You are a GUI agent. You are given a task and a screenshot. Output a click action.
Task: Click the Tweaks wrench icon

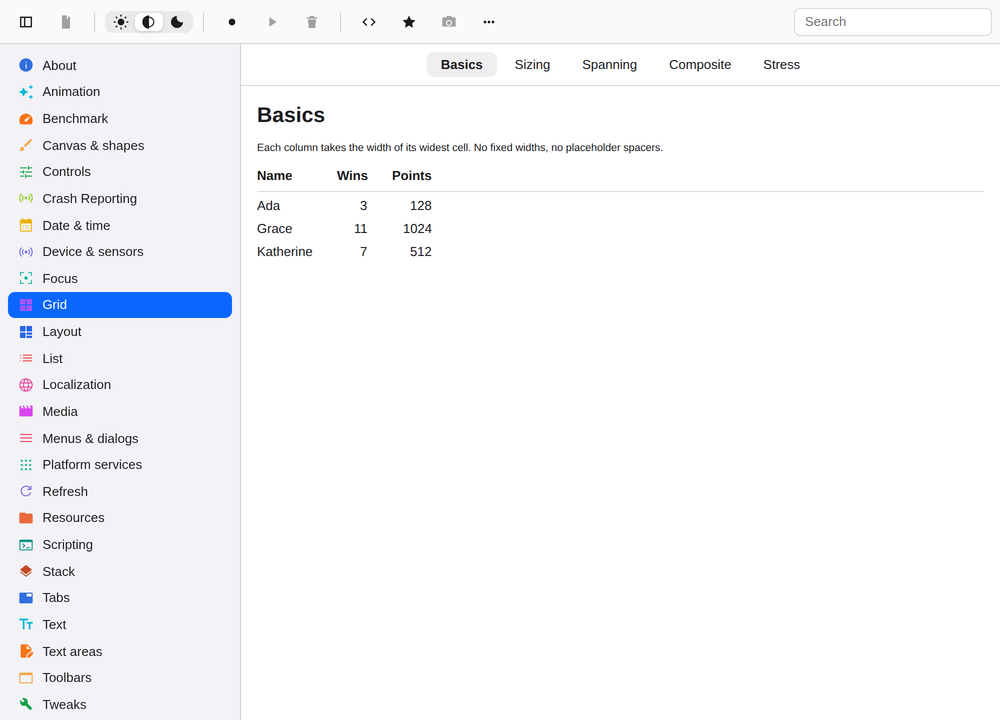pyautogui.click(x=26, y=704)
